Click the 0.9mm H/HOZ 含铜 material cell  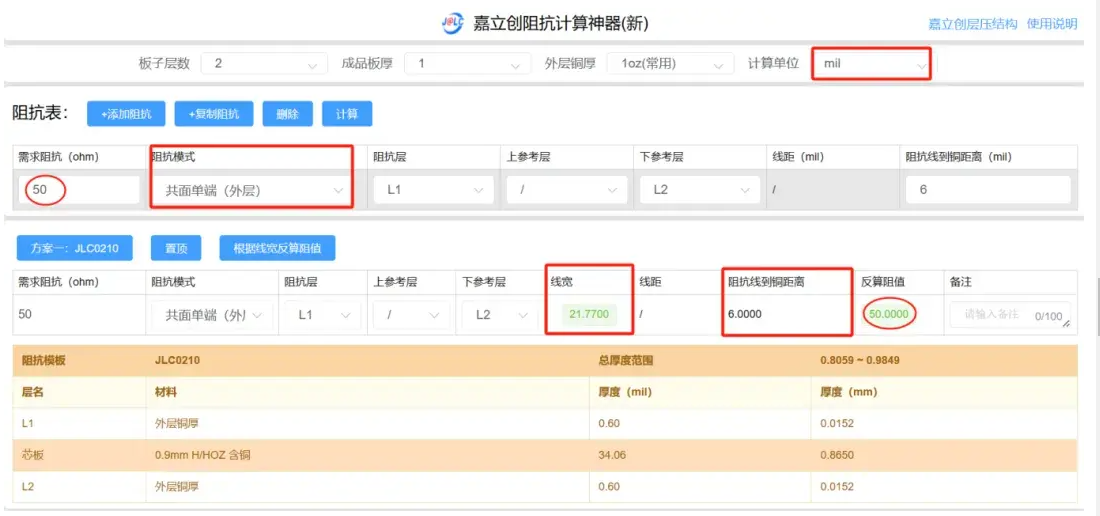tap(203, 456)
